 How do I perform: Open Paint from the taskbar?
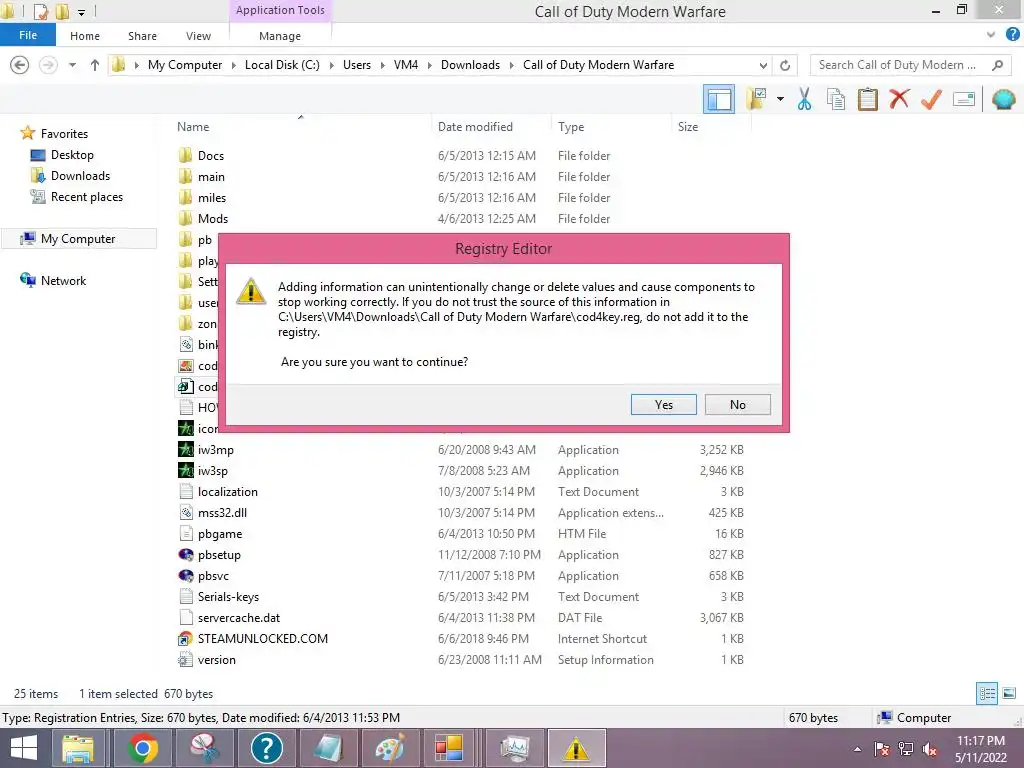tap(390, 748)
